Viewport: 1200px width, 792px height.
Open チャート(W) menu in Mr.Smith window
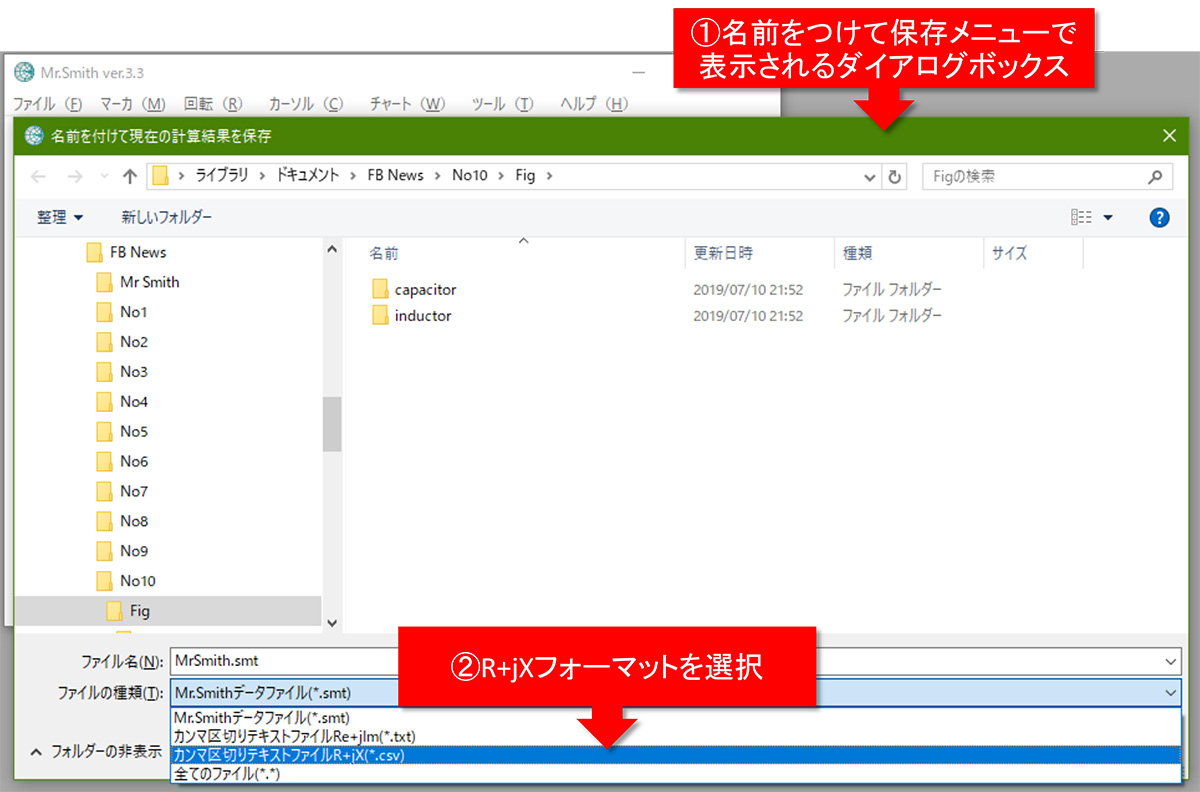point(407,103)
